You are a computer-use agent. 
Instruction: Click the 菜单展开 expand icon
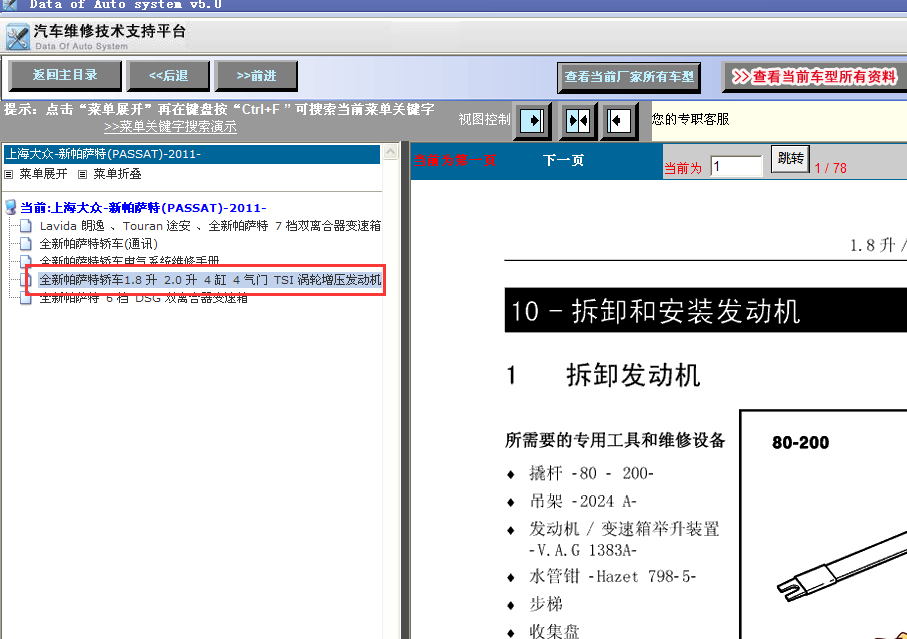9,174
